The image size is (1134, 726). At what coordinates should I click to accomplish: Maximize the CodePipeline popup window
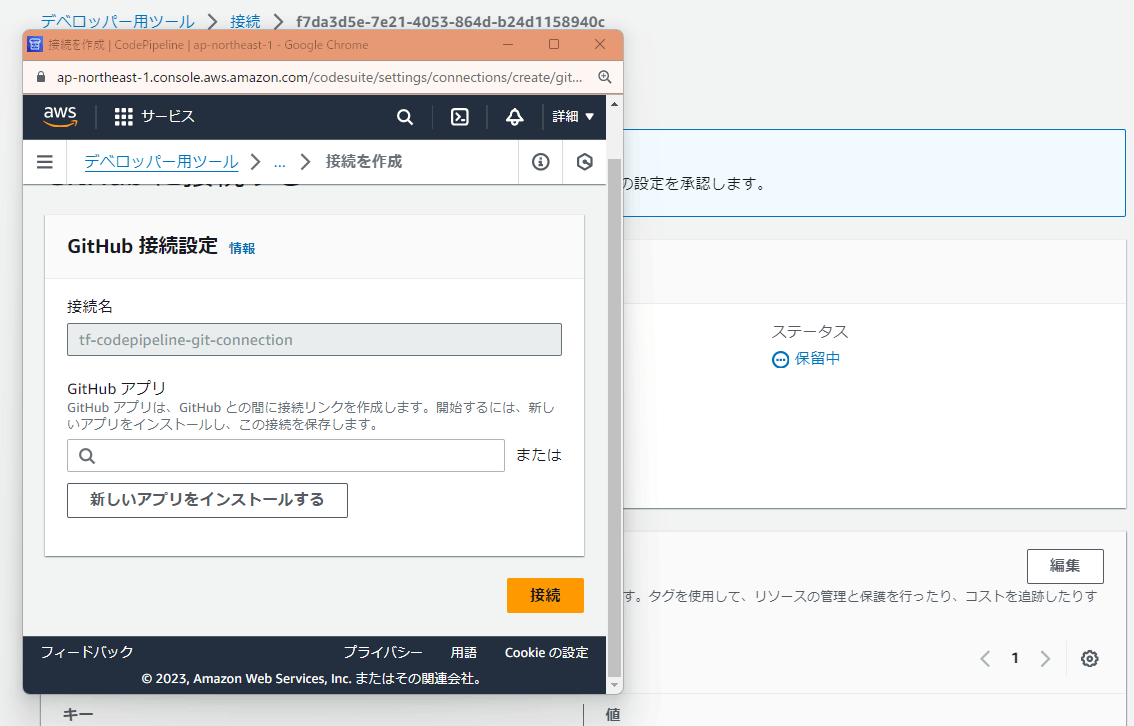point(554,45)
